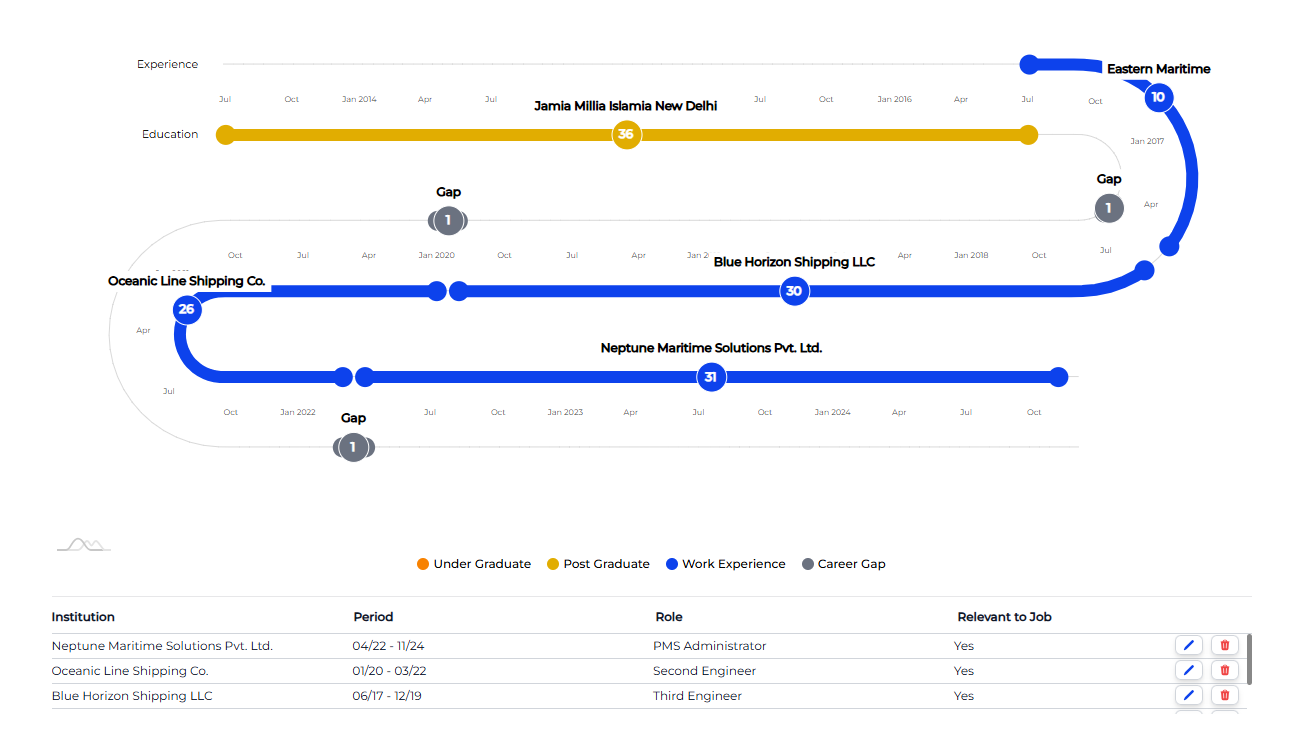Delete the Blue Horizon Shipping LLC entry
1303x729 pixels.
(x=1224, y=695)
